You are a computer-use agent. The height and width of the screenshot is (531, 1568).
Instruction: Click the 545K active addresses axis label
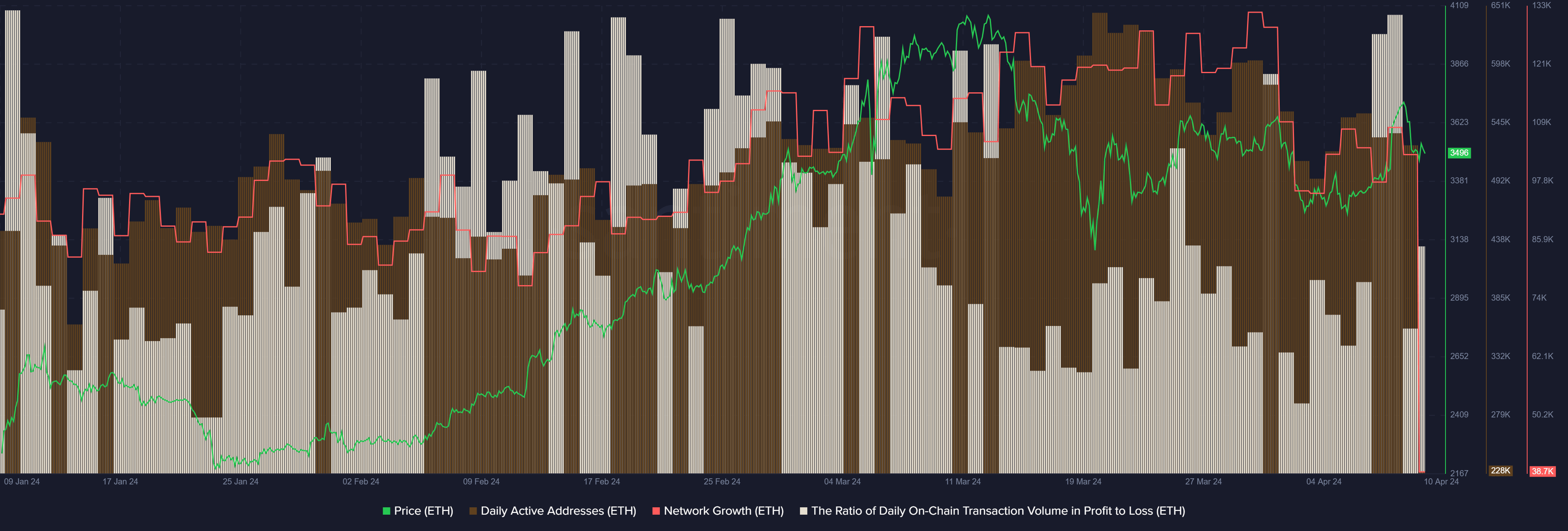click(1501, 123)
